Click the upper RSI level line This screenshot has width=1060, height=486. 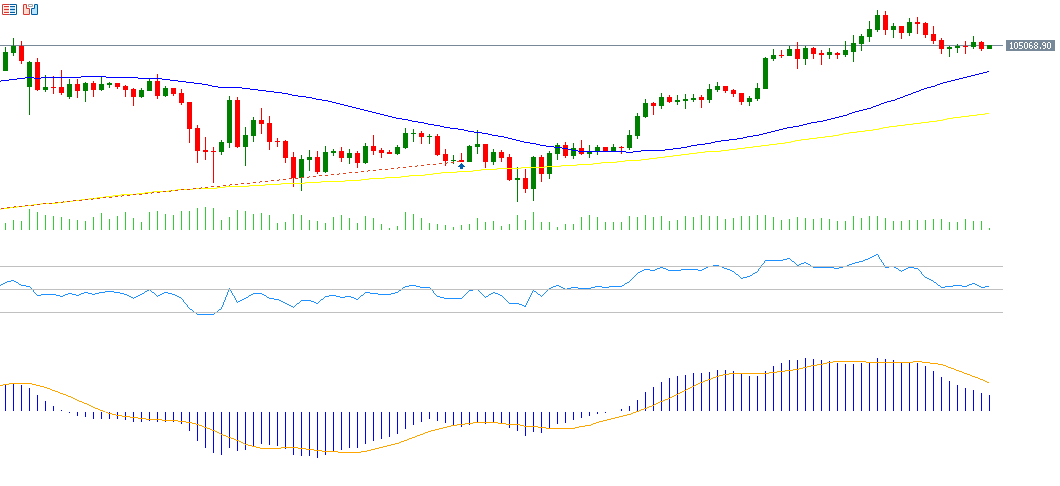click(x=500, y=267)
